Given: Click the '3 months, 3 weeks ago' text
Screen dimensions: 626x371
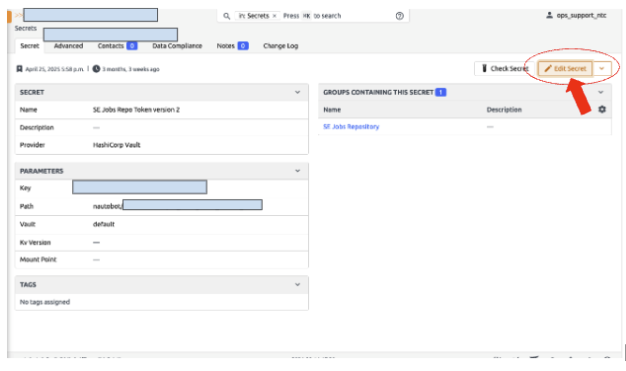Looking at the screenshot, I should coord(131,69).
